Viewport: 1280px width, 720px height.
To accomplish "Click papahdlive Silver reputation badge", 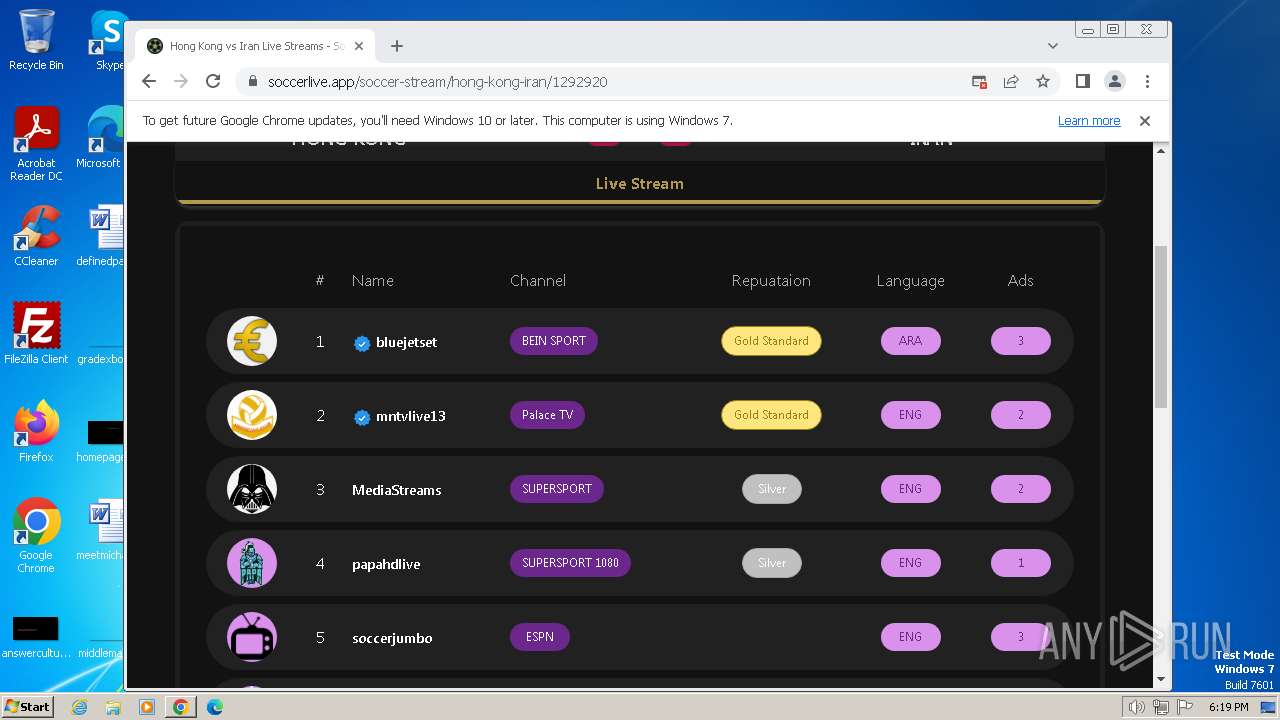I will click(772, 563).
